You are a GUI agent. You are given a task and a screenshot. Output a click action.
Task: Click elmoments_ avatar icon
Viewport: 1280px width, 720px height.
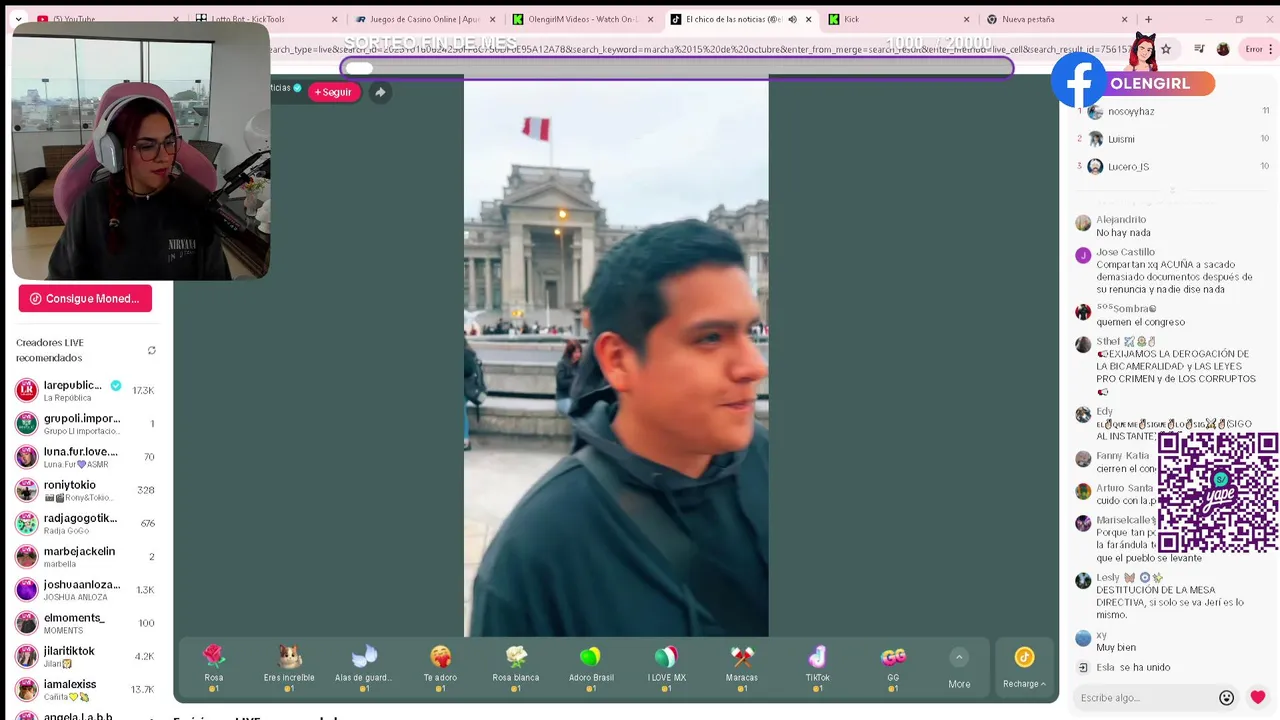pos(27,623)
